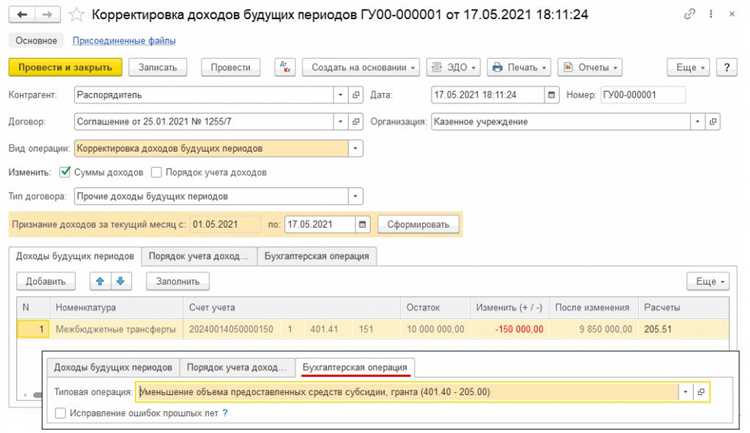
Task: Open the Отчеты menu
Action: pyautogui.click(x=590, y=67)
